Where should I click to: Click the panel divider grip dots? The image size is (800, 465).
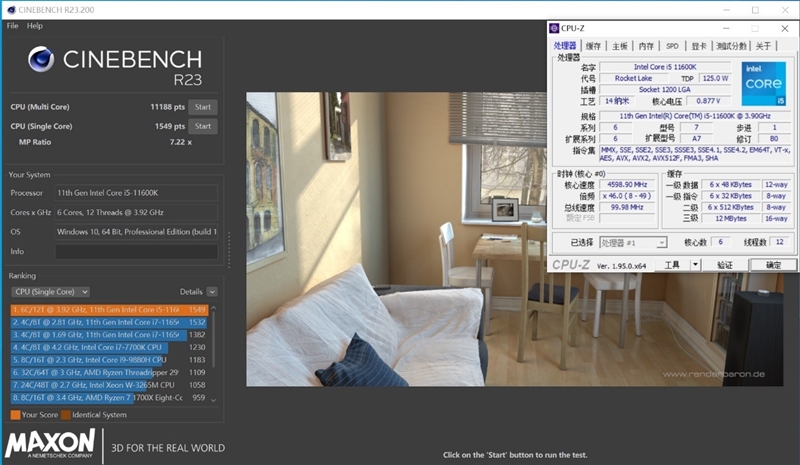click(x=229, y=249)
